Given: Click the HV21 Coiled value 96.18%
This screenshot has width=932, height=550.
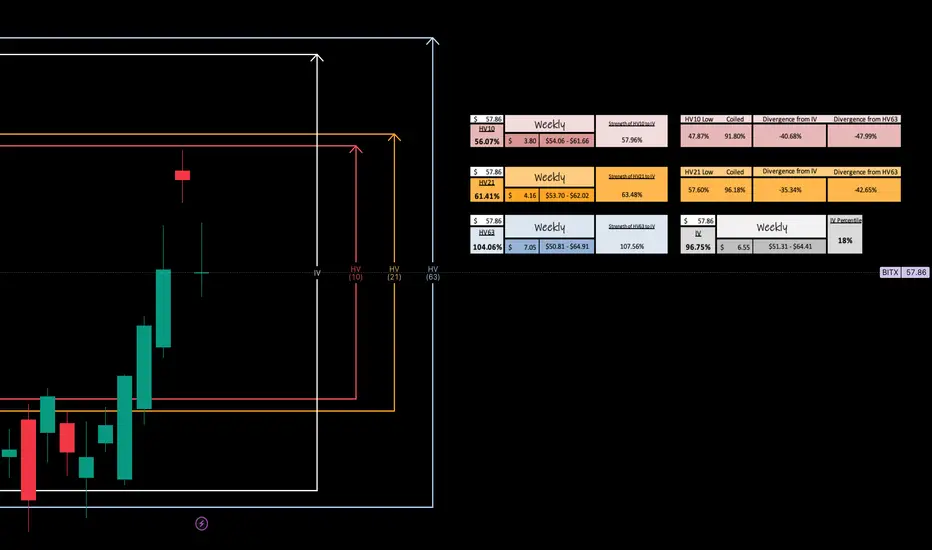Looking at the screenshot, I should (x=735, y=190).
